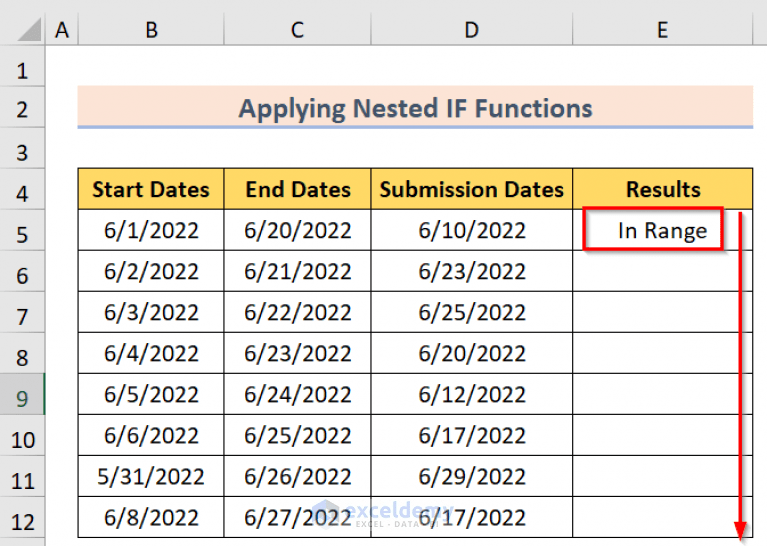Select column D header
The image size is (767, 546).
472,30
